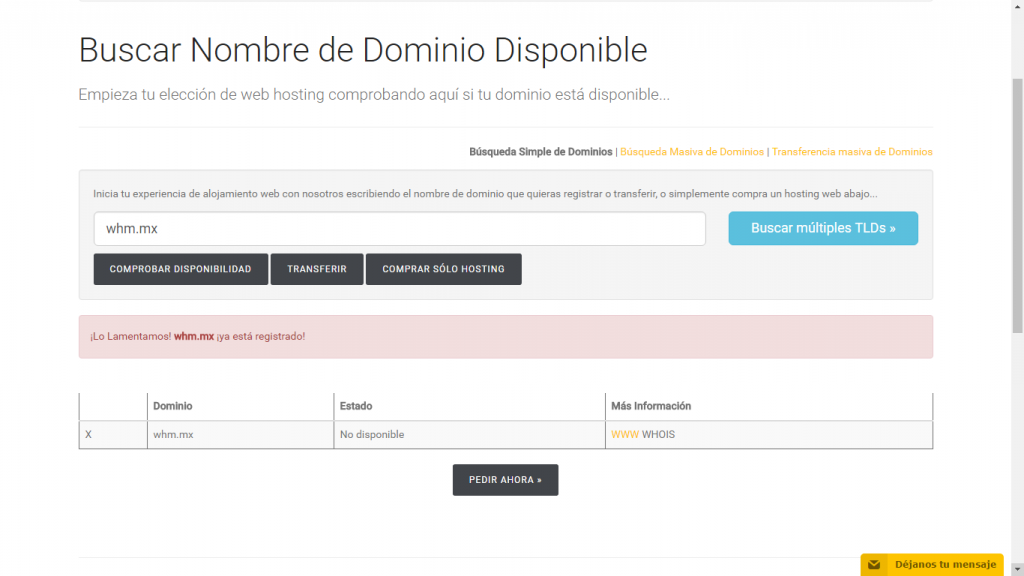Open the WWW link for whm.mx
This screenshot has width=1024, height=576.
click(x=624, y=435)
